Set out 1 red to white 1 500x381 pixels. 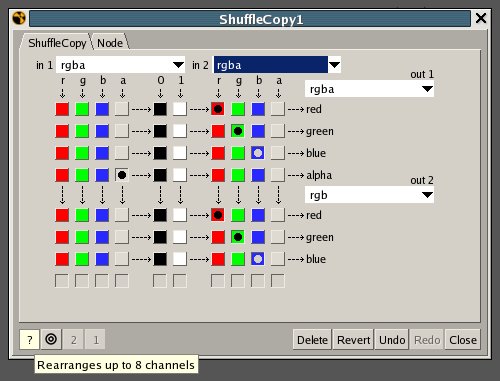point(180,109)
